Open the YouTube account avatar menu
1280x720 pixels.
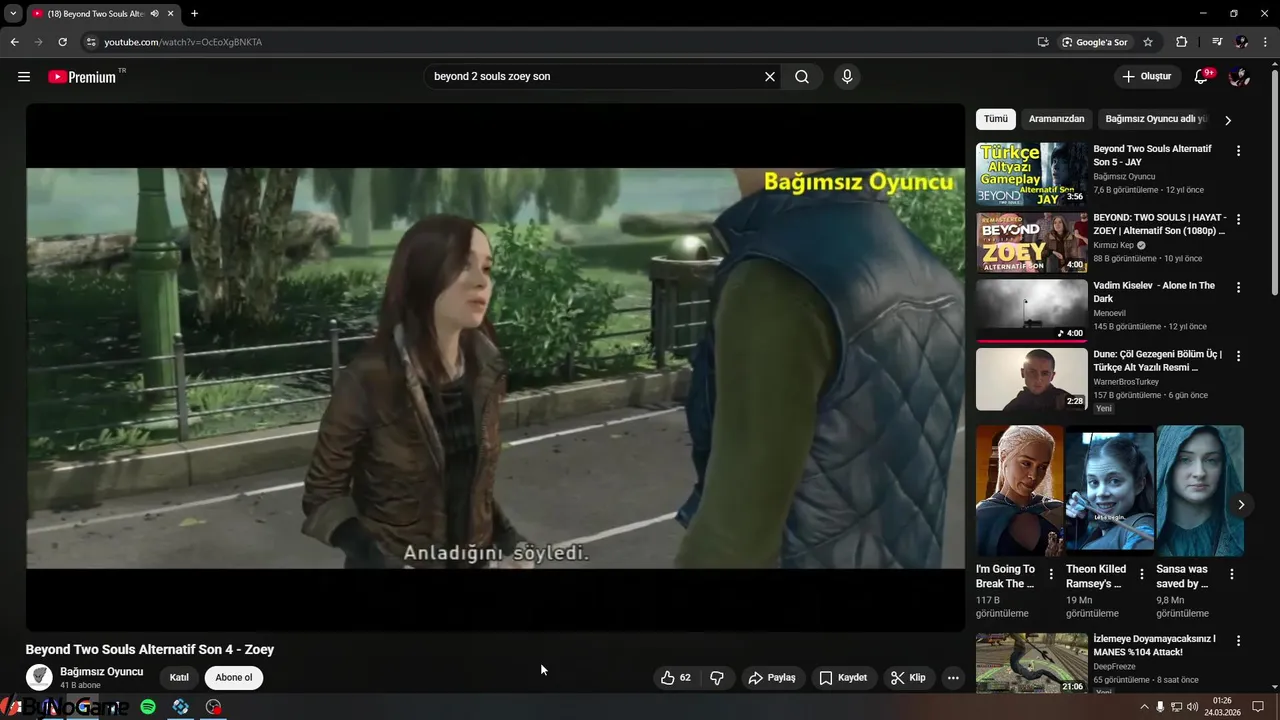click(x=1239, y=77)
